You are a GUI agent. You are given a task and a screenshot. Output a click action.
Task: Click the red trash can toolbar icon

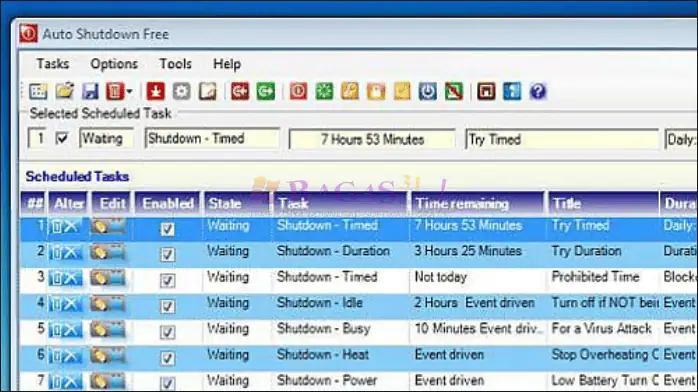115,91
